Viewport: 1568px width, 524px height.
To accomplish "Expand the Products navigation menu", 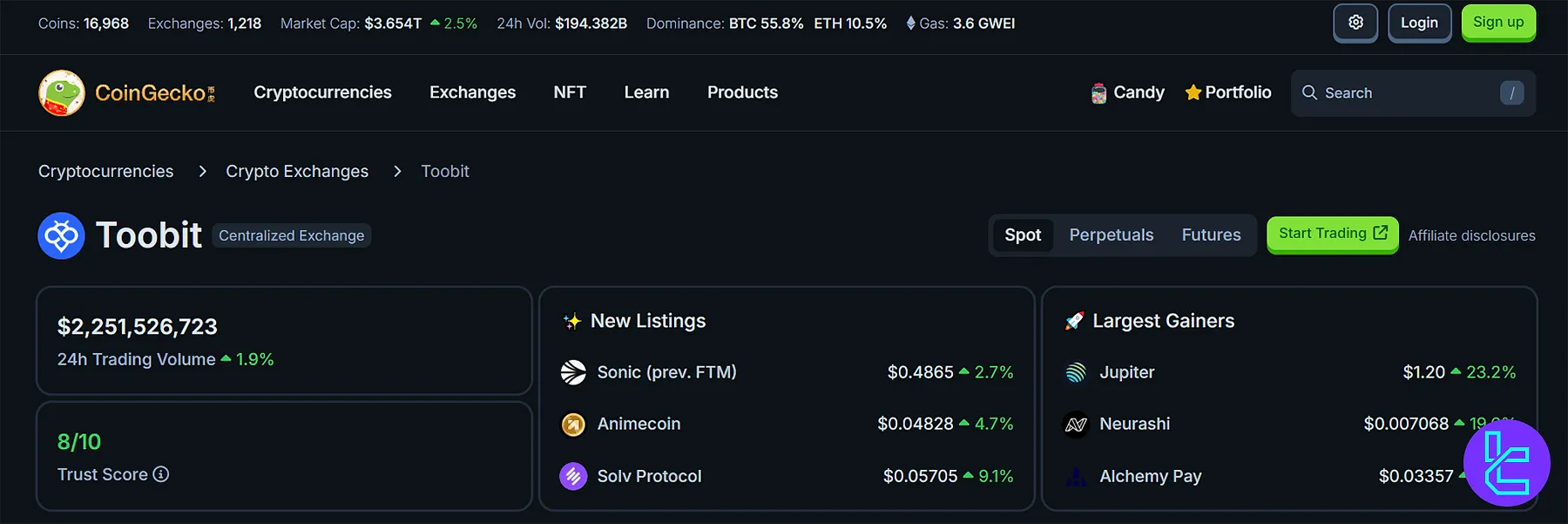I will point(742,92).
